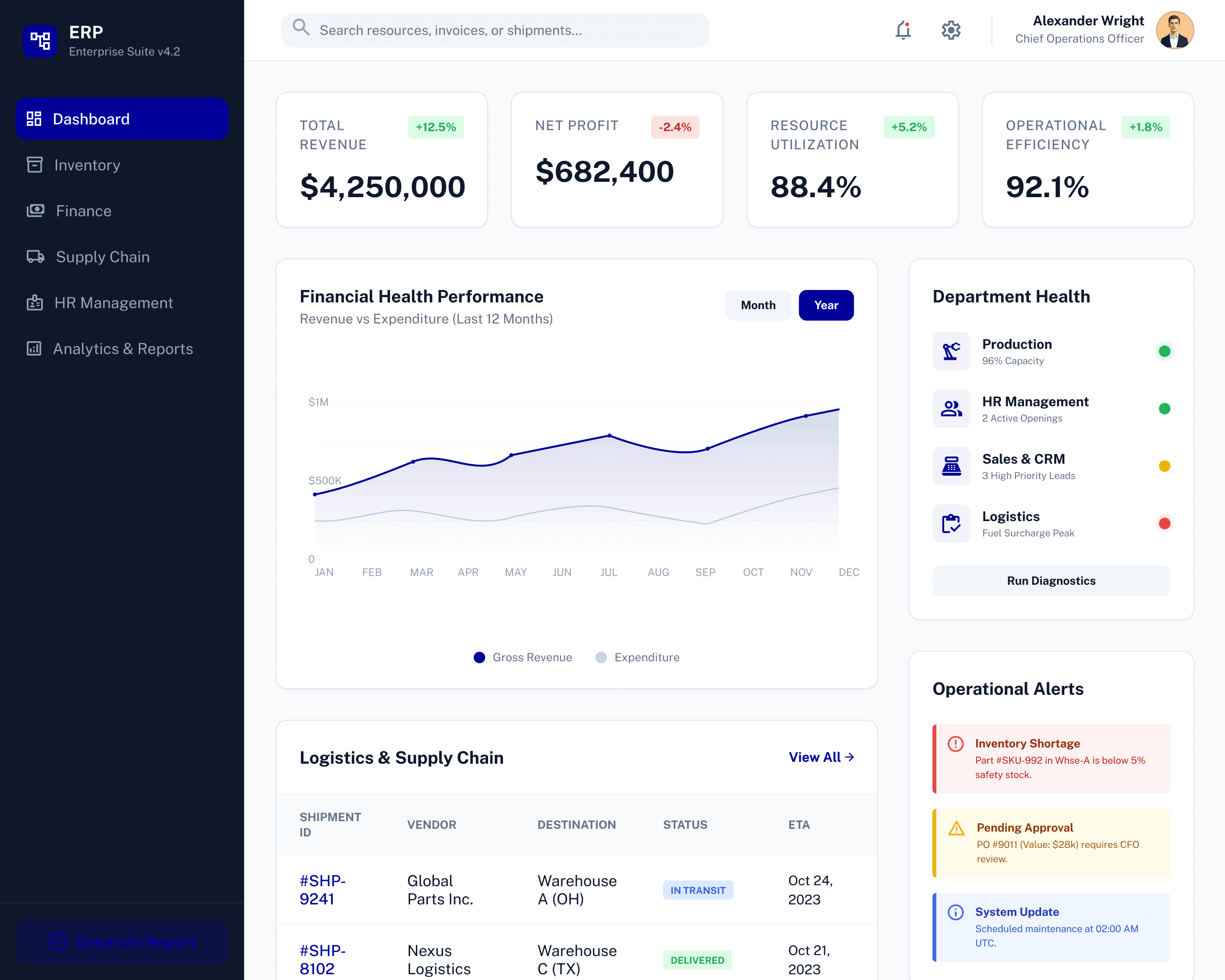This screenshot has height=980, width=1225.
Task: Open Analytics & Reports page
Action: [x=122, y=349]
